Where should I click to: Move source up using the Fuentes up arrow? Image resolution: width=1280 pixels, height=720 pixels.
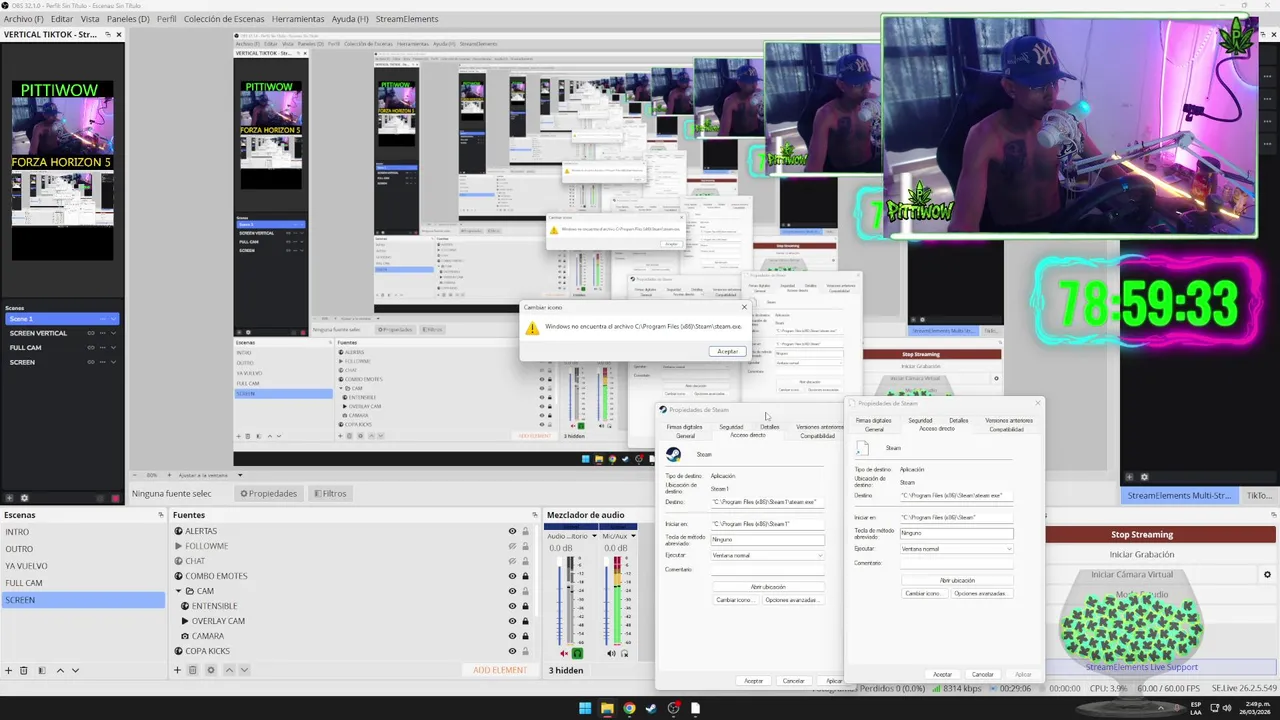[x=229, y=670]
